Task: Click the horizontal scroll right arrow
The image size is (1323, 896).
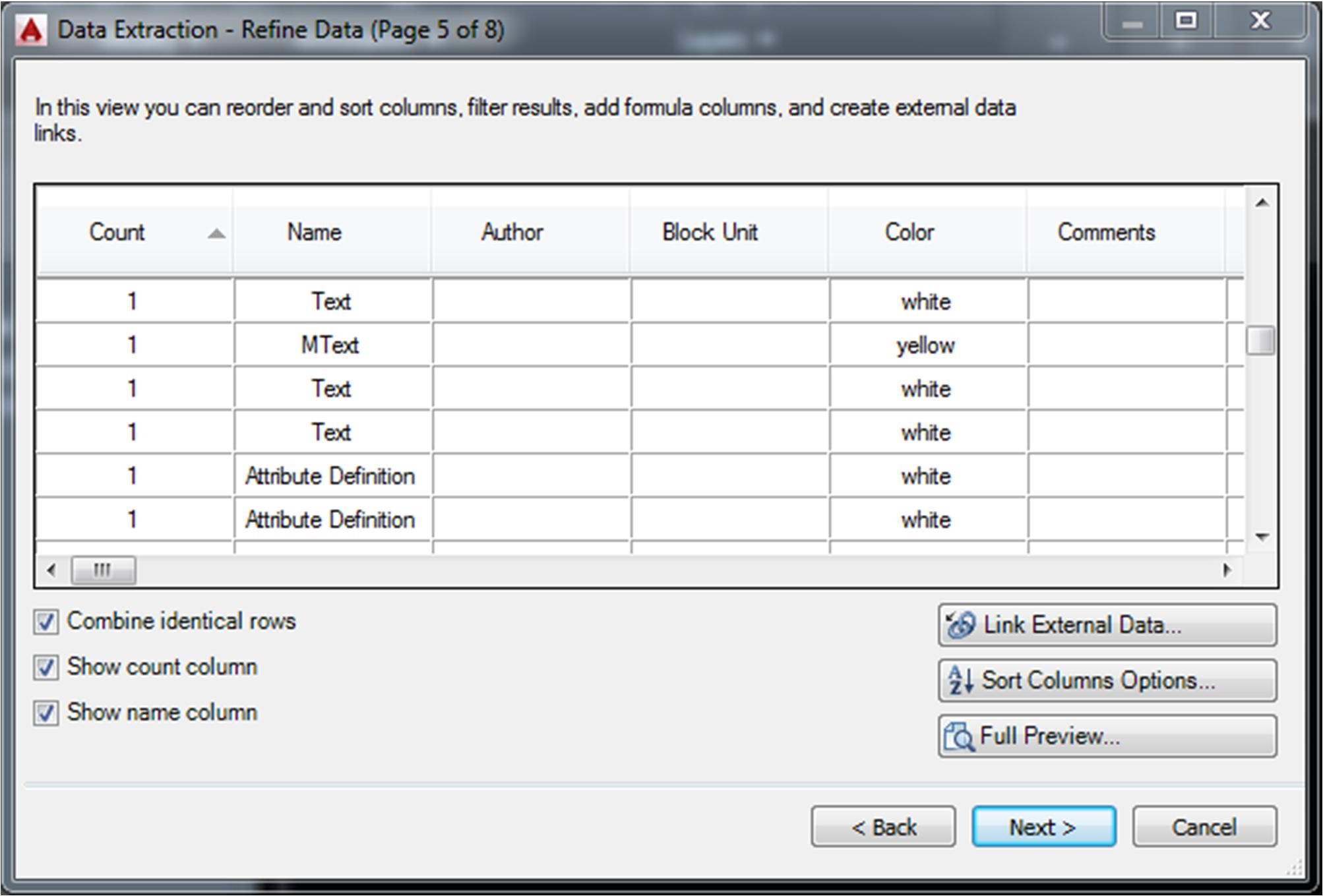Action: (x=1227, y=570)
